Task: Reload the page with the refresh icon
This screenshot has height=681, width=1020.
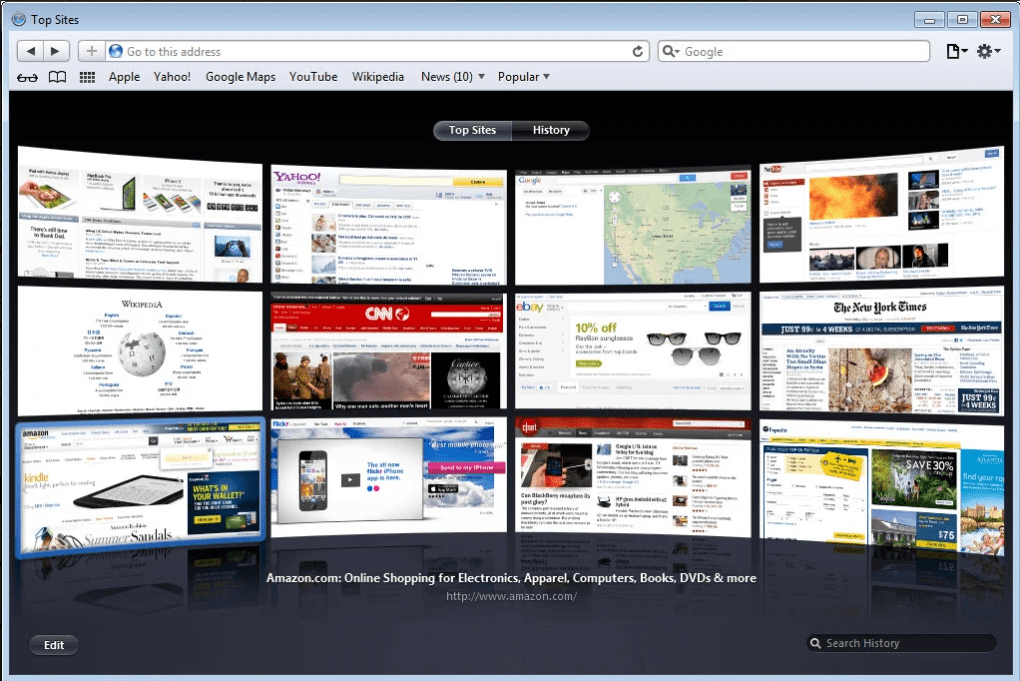Action: click(x=638, y=51)
